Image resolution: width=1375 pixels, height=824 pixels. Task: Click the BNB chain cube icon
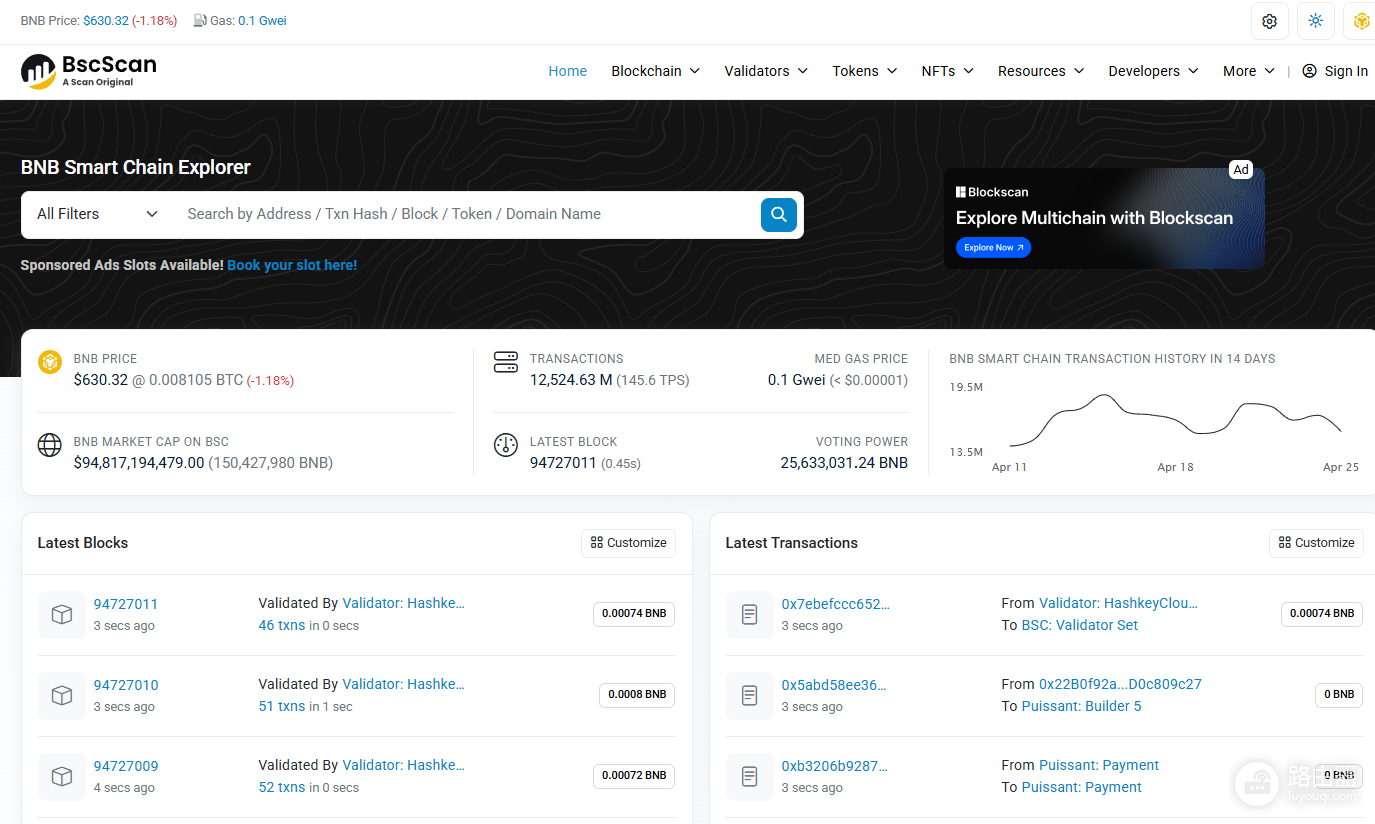[x=1361, y=21]
